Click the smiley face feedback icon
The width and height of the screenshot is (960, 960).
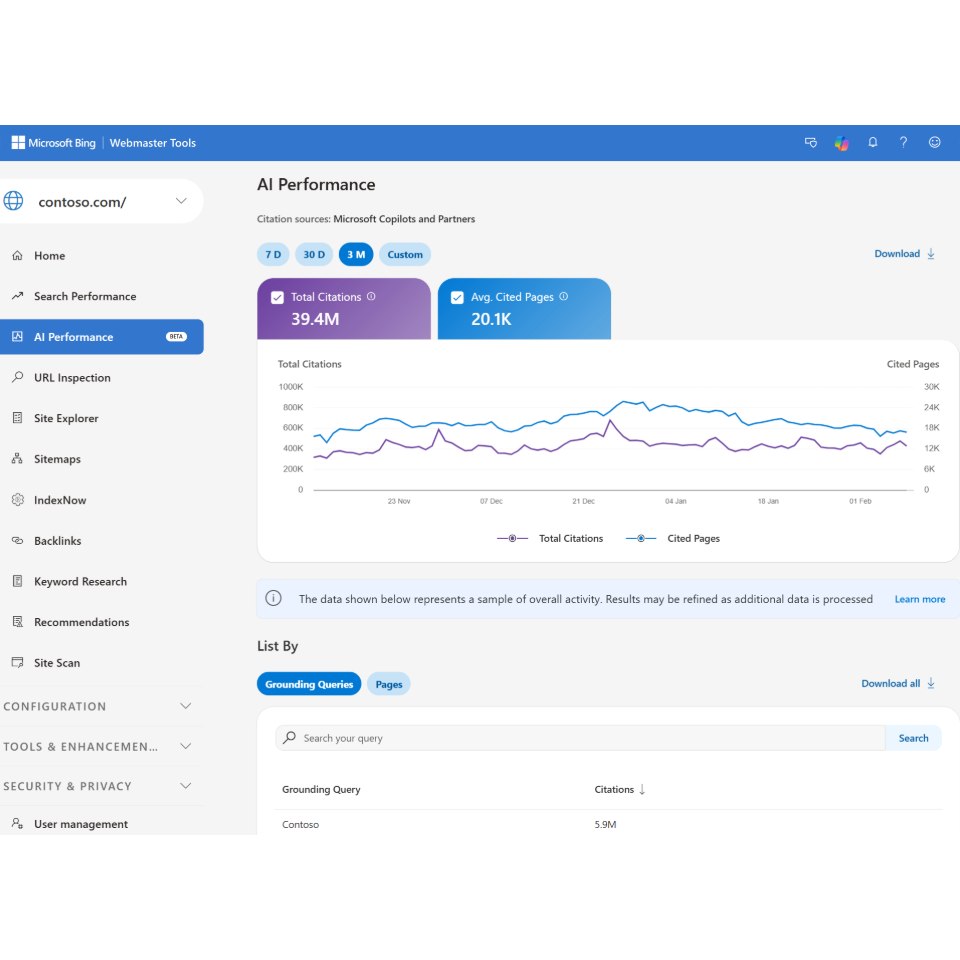point(934,143)
